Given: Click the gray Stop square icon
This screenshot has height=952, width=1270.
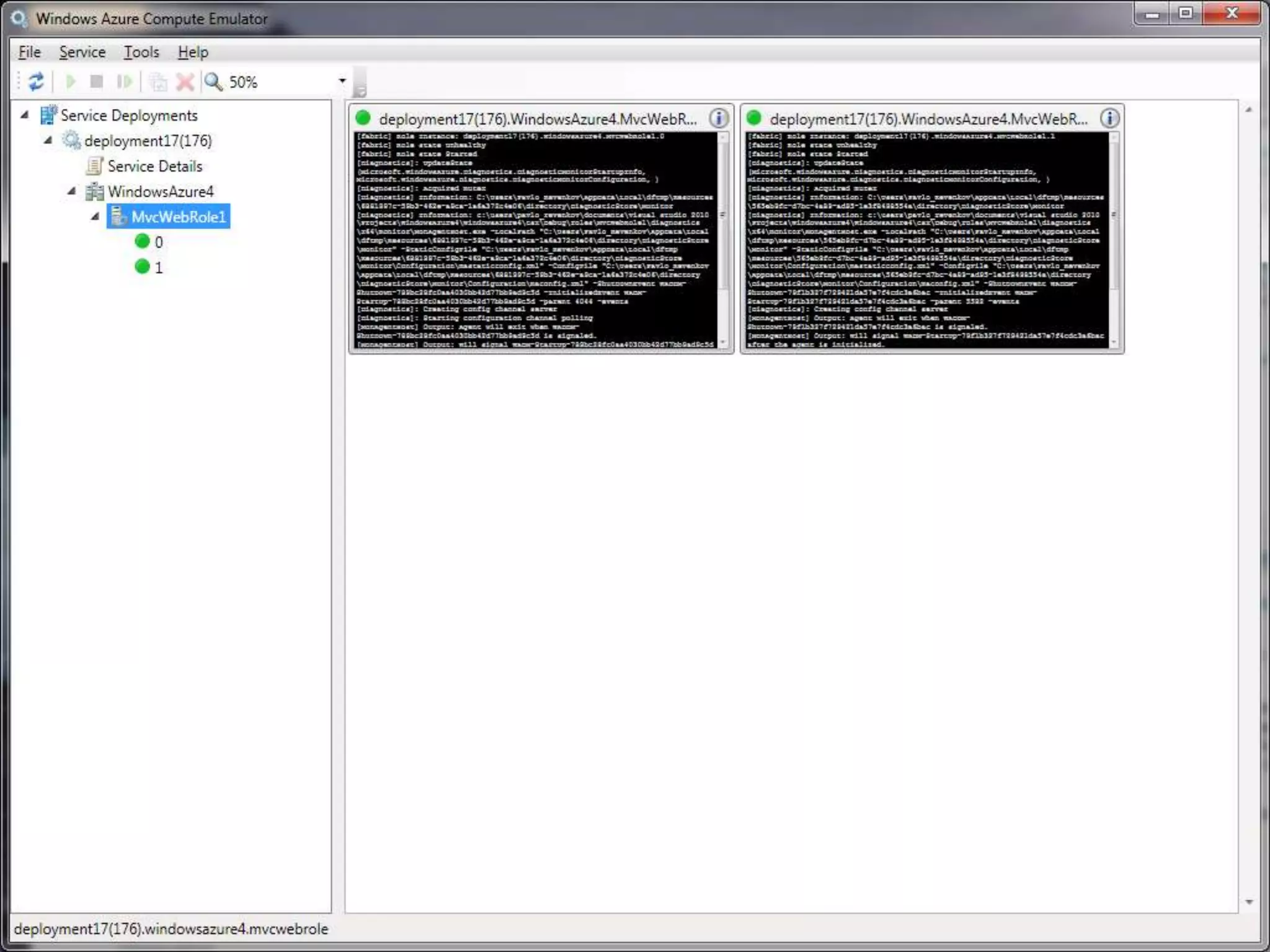Looking at the screenshot, I should click(96, 82).
